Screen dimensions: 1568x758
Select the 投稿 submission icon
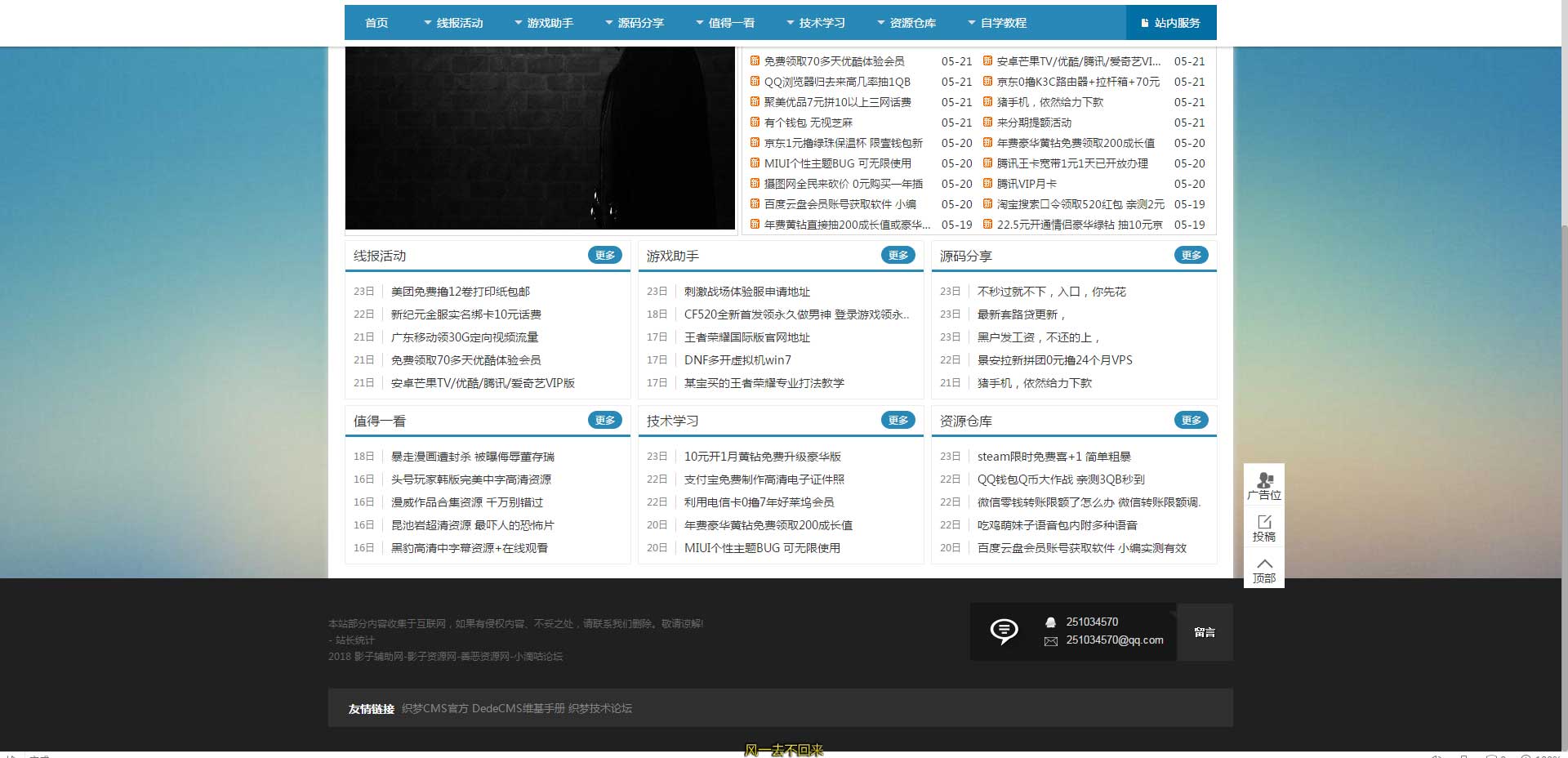point(1264,524)
